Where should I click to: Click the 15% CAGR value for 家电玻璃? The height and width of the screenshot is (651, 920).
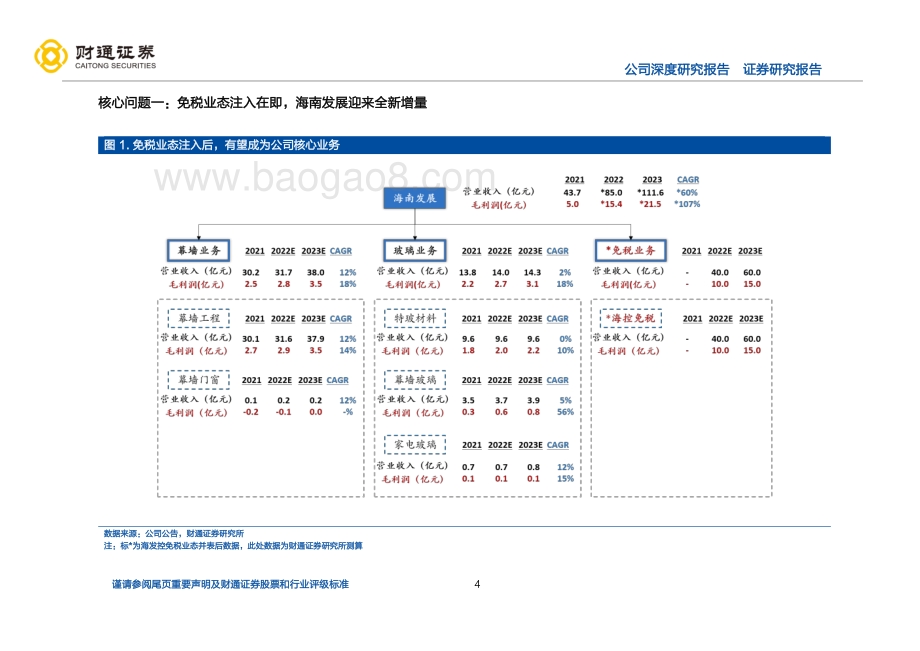tap(565, 479)
